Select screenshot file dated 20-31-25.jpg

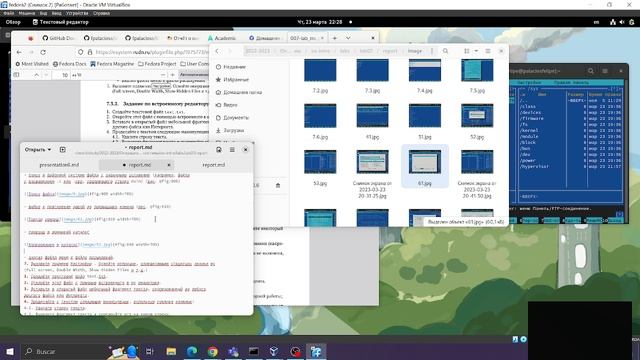click(372, 162)
